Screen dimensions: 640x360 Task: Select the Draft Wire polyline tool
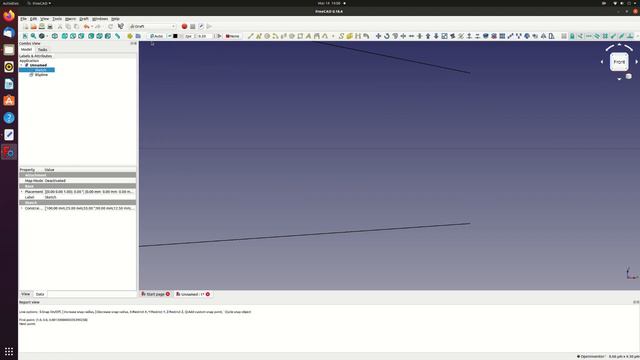259,36
